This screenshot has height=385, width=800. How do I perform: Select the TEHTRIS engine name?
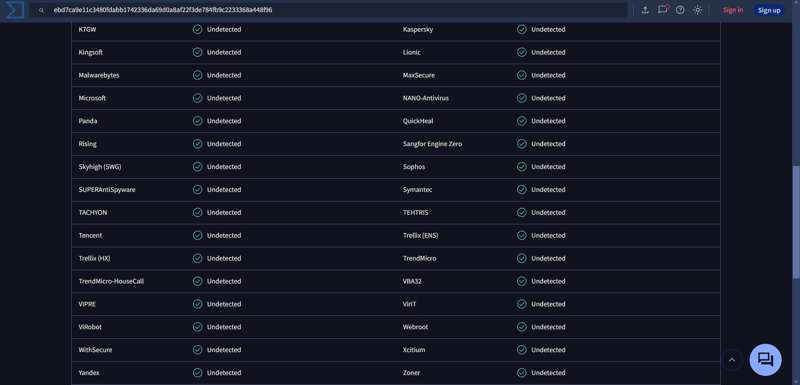coord(415,213)
